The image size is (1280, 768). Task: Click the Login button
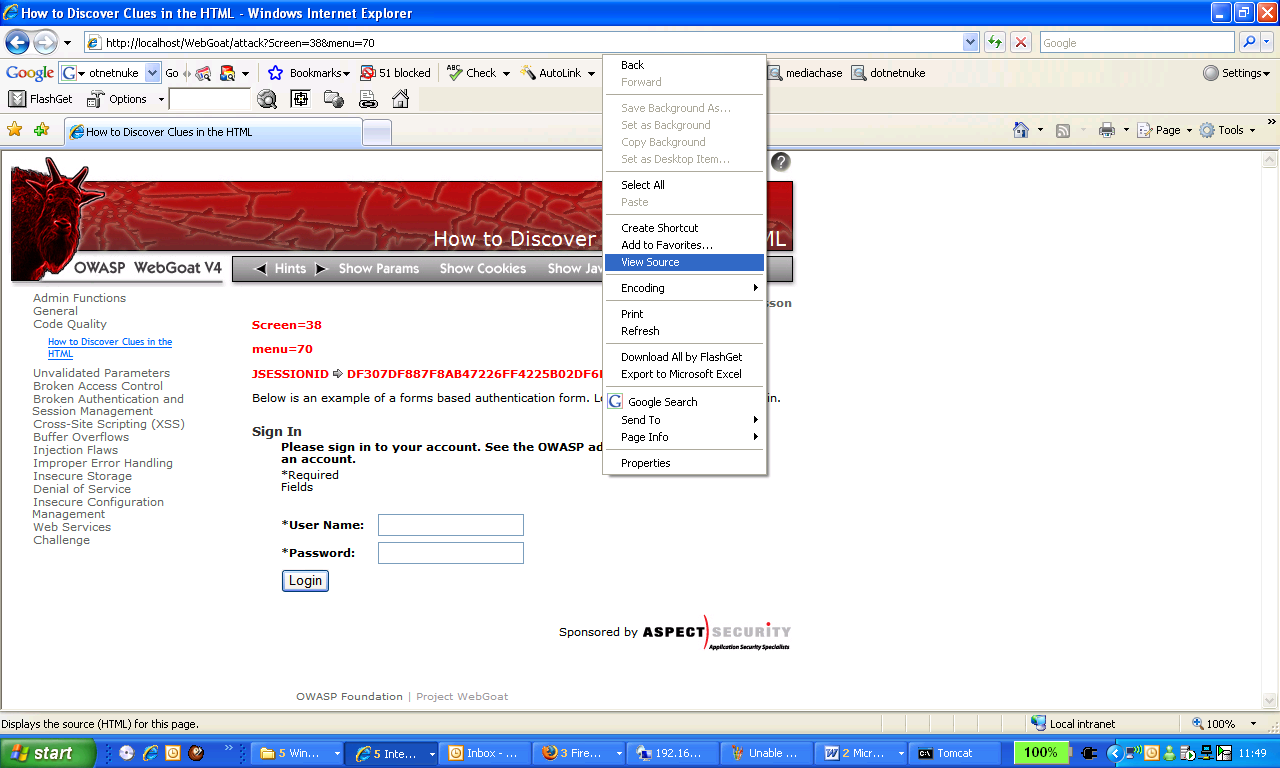pyautogui.click(x=305, y=581)
